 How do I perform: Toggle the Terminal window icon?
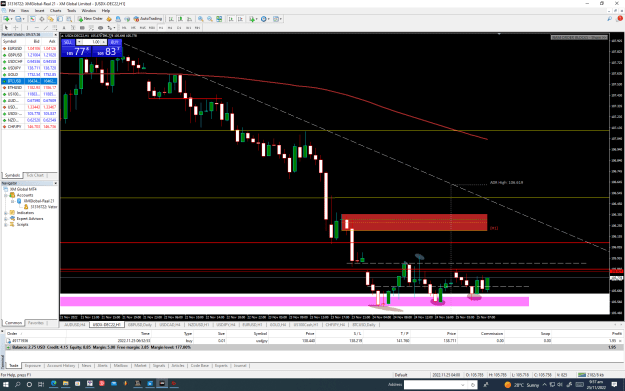click(x=60, y=19)
